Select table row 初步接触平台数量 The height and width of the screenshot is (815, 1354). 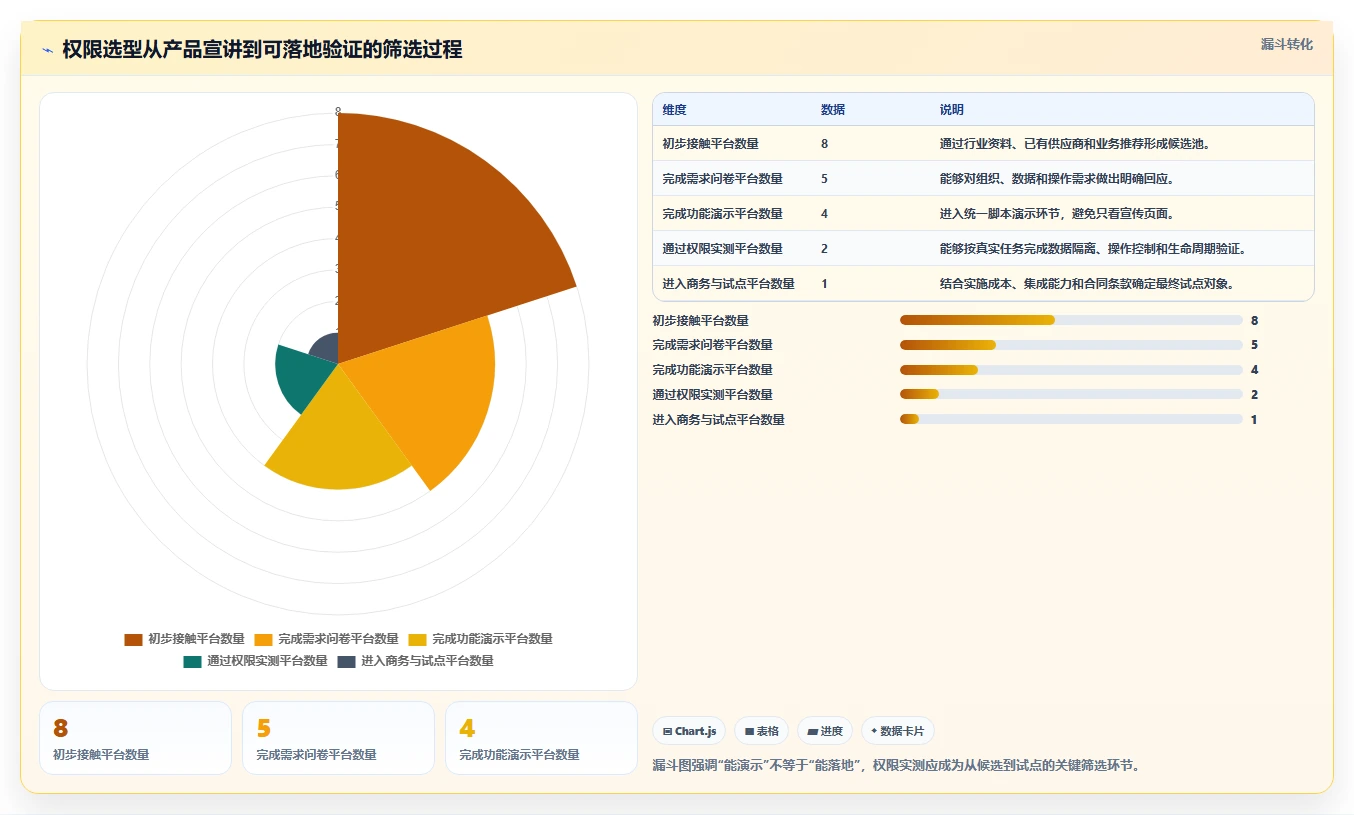(983, 144)
